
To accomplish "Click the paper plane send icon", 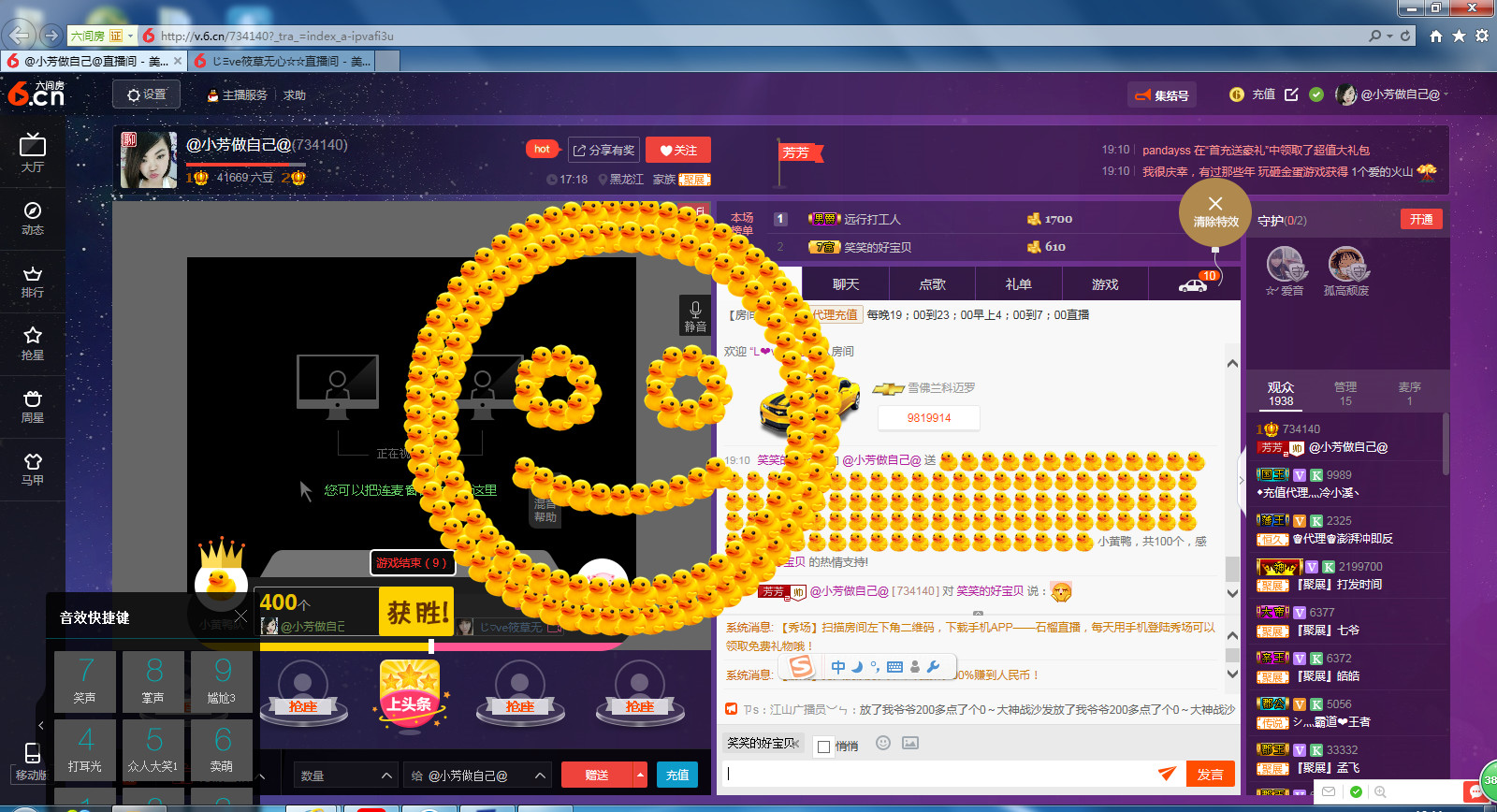I will (x=1167, y=773).
